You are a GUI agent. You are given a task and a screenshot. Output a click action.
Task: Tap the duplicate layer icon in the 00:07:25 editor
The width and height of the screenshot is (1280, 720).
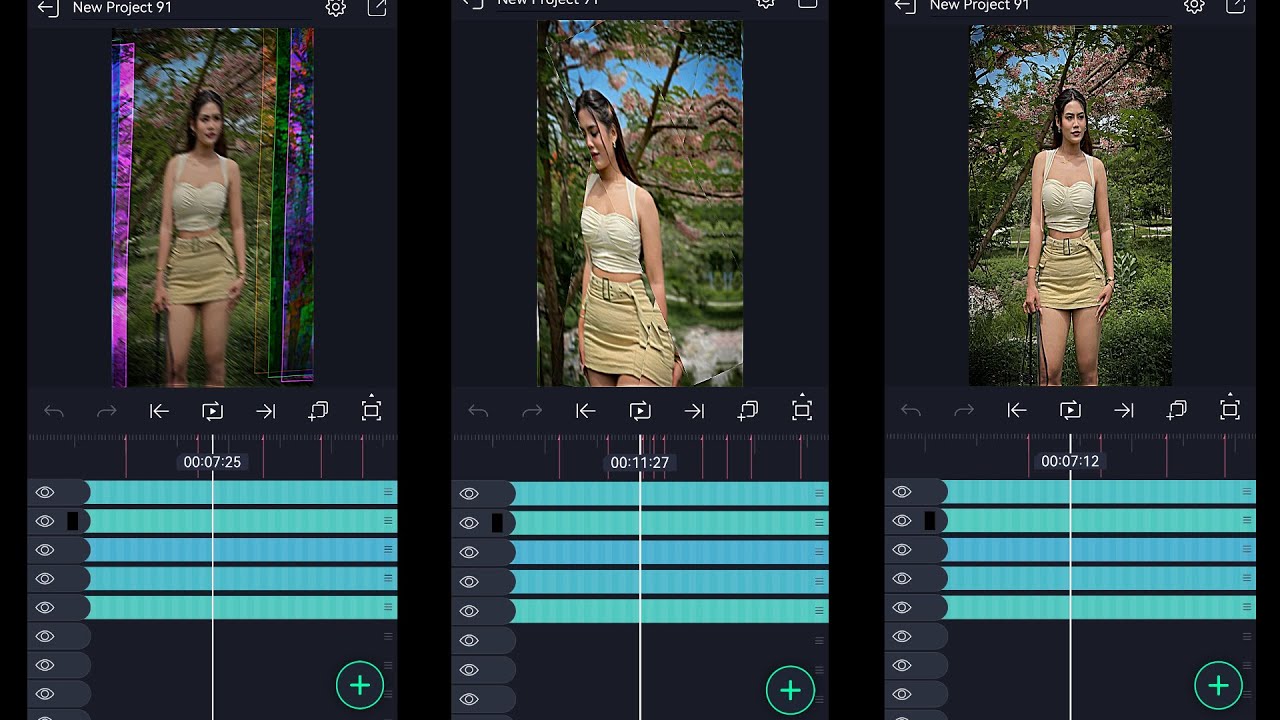coord(318,411)
